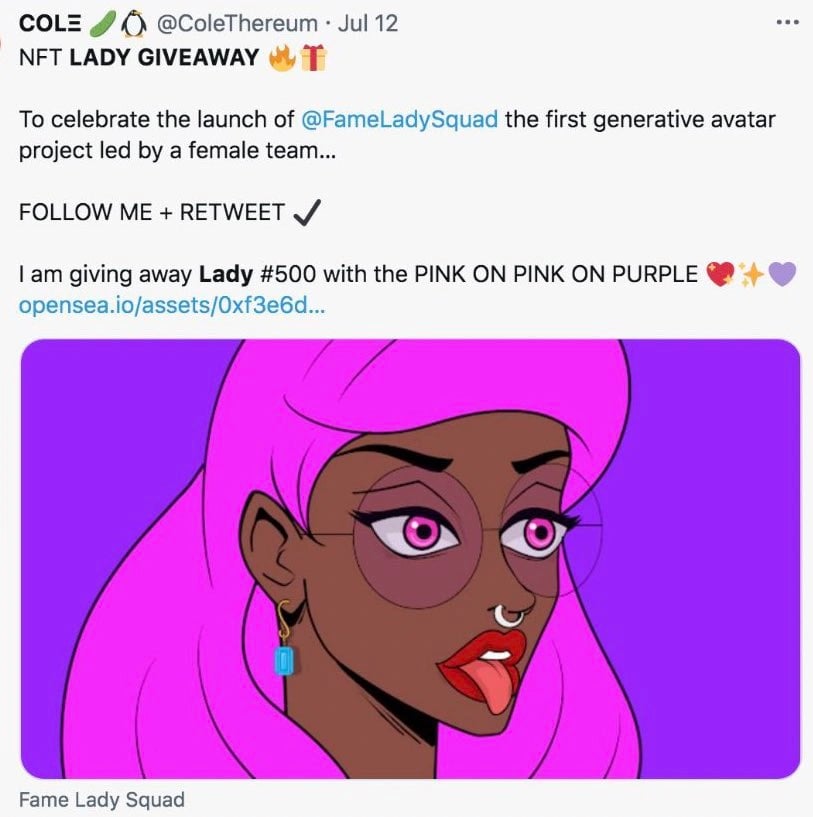This screenshot has height=817, width=813.
Task: Click the fire emoji after LADY GIVEAWAY
Action: coord(282,57)
